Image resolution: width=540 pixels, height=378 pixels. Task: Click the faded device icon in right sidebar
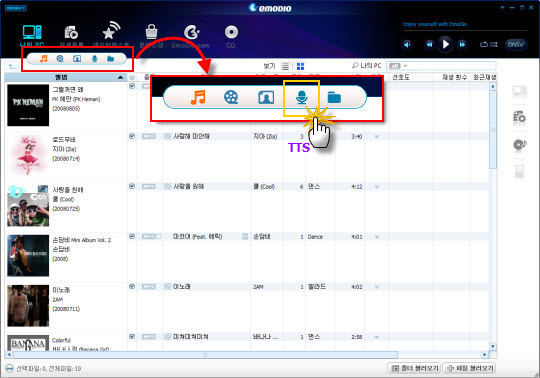click(x=519, y=171)
